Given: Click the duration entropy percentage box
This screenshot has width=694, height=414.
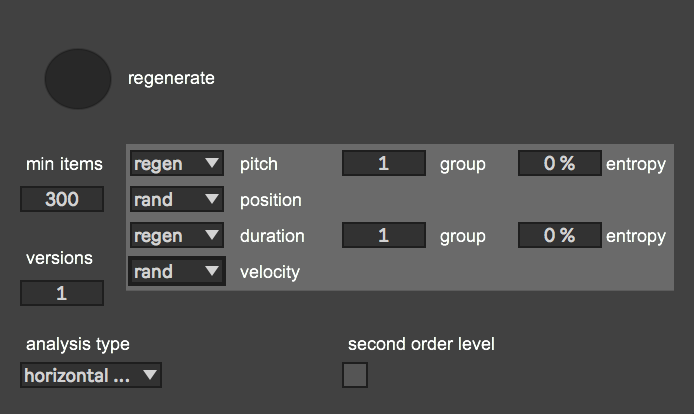Looking at the screenshot, I should coord(559,235).
